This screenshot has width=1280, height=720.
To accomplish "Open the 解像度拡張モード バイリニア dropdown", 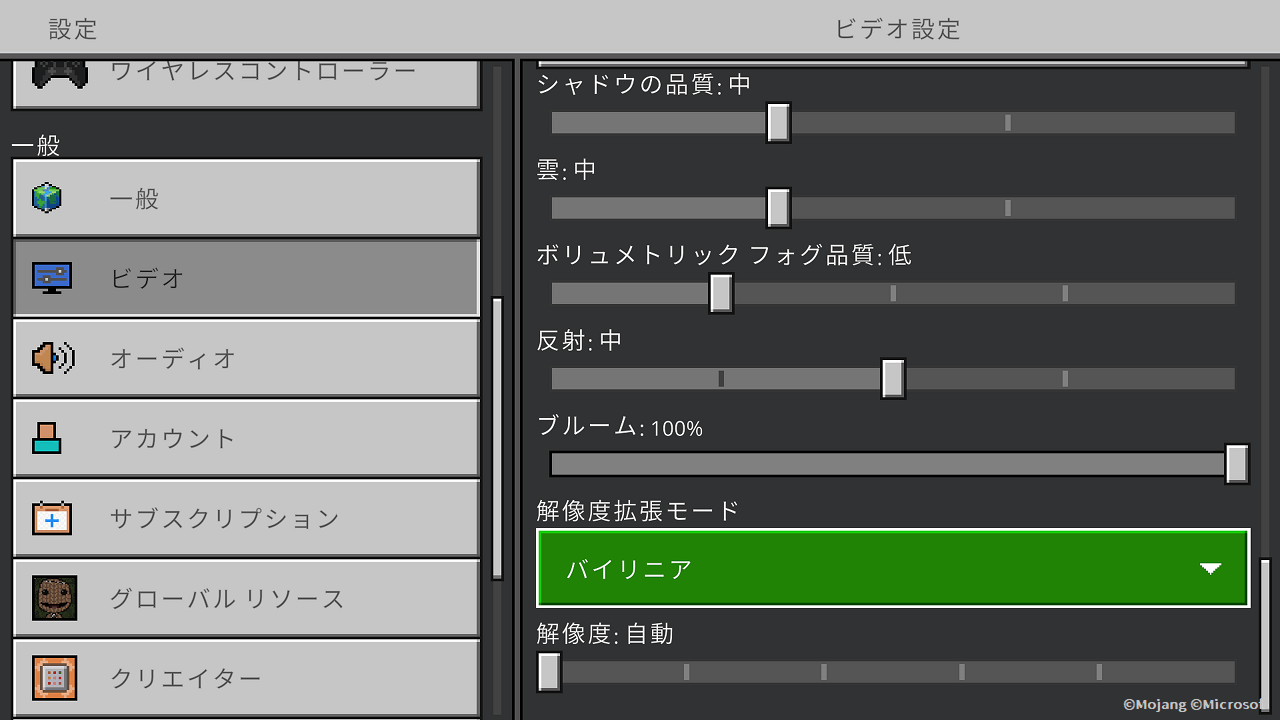I will click(x=893, y=568).
